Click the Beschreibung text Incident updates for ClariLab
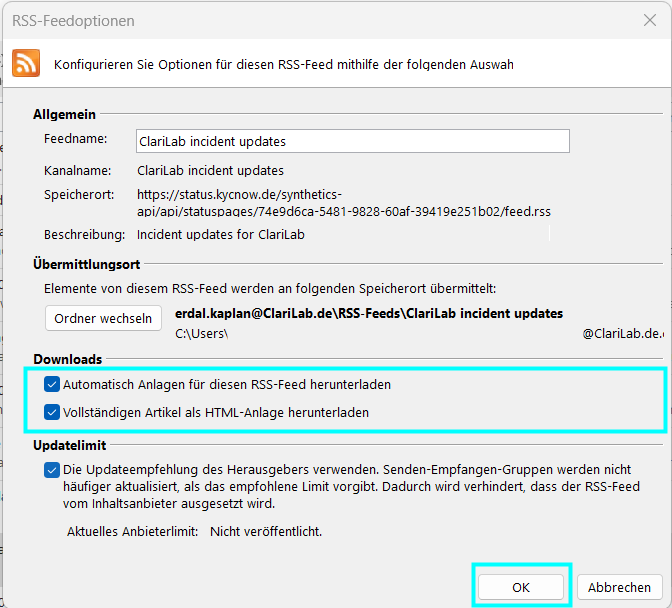This screenshot has height=608, width=672. coord(221,235)
